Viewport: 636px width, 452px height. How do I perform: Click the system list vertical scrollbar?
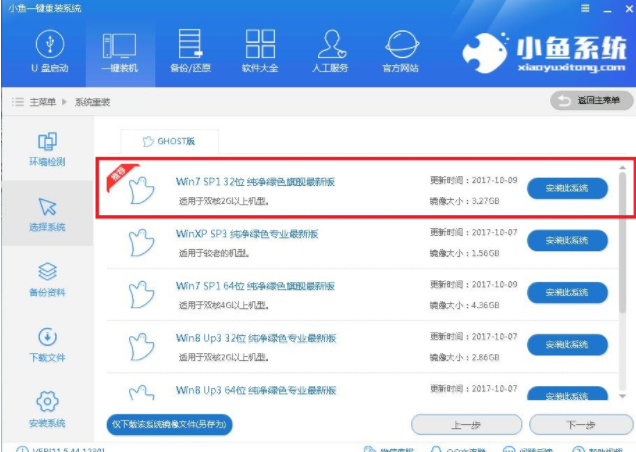(x=623, y=243)
